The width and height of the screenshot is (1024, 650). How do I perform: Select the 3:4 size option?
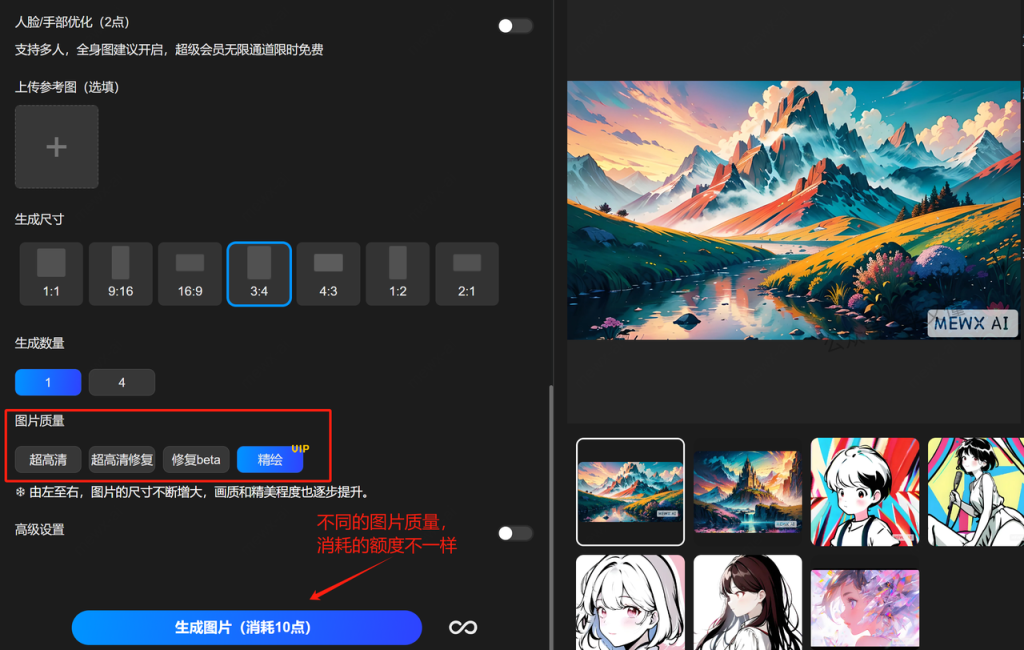click(x=259, y=273)
